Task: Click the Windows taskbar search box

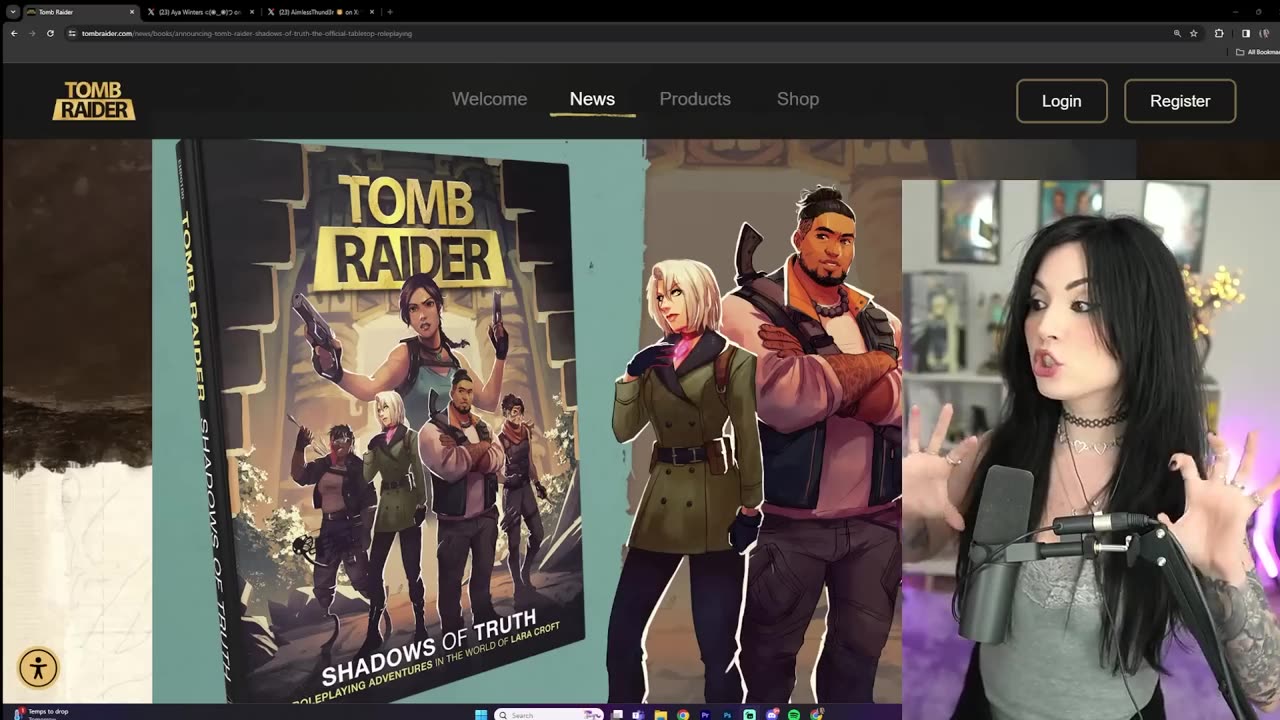Action: pyautogui.click(x=548, y=715)
